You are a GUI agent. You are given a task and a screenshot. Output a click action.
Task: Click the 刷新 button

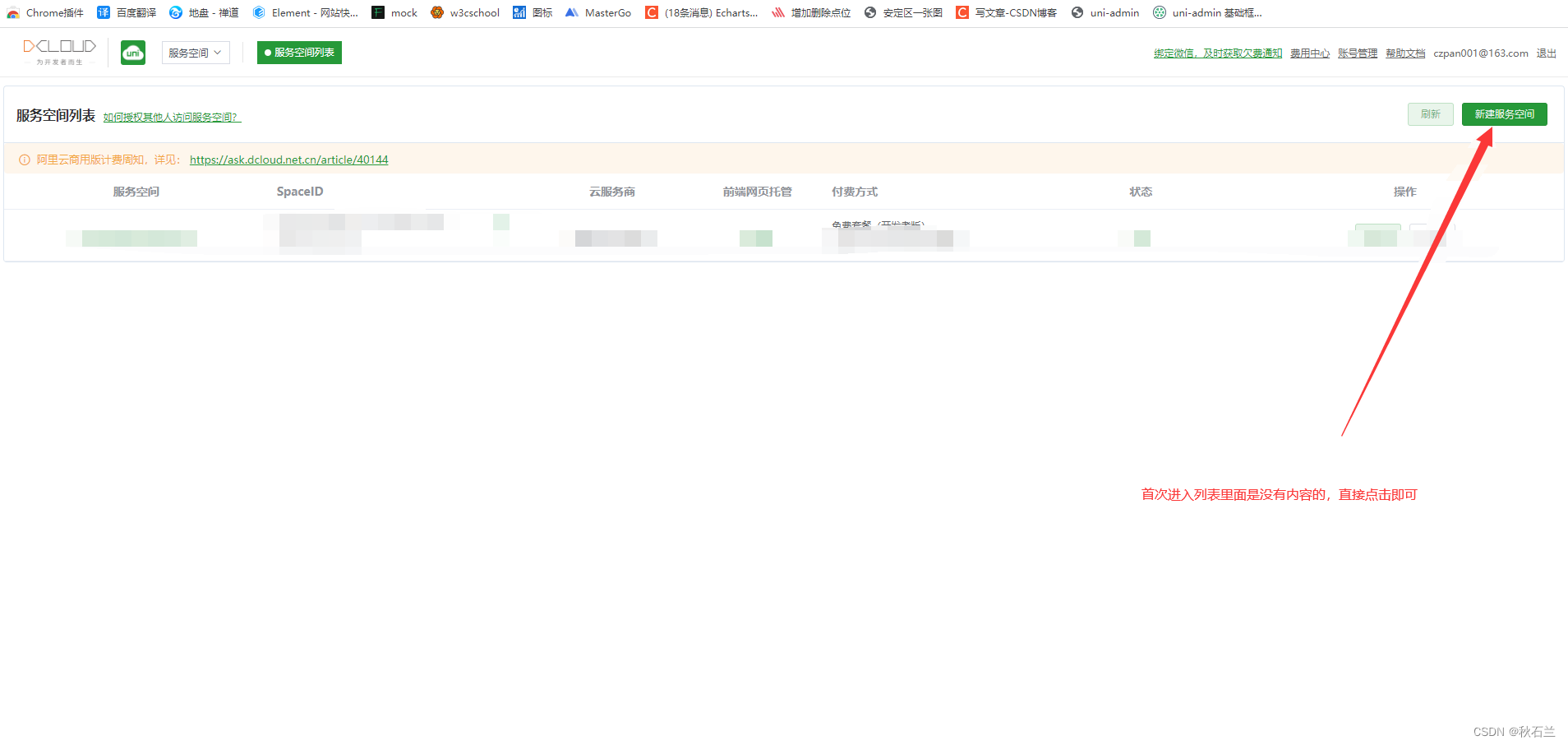[x=1430, y=114]
